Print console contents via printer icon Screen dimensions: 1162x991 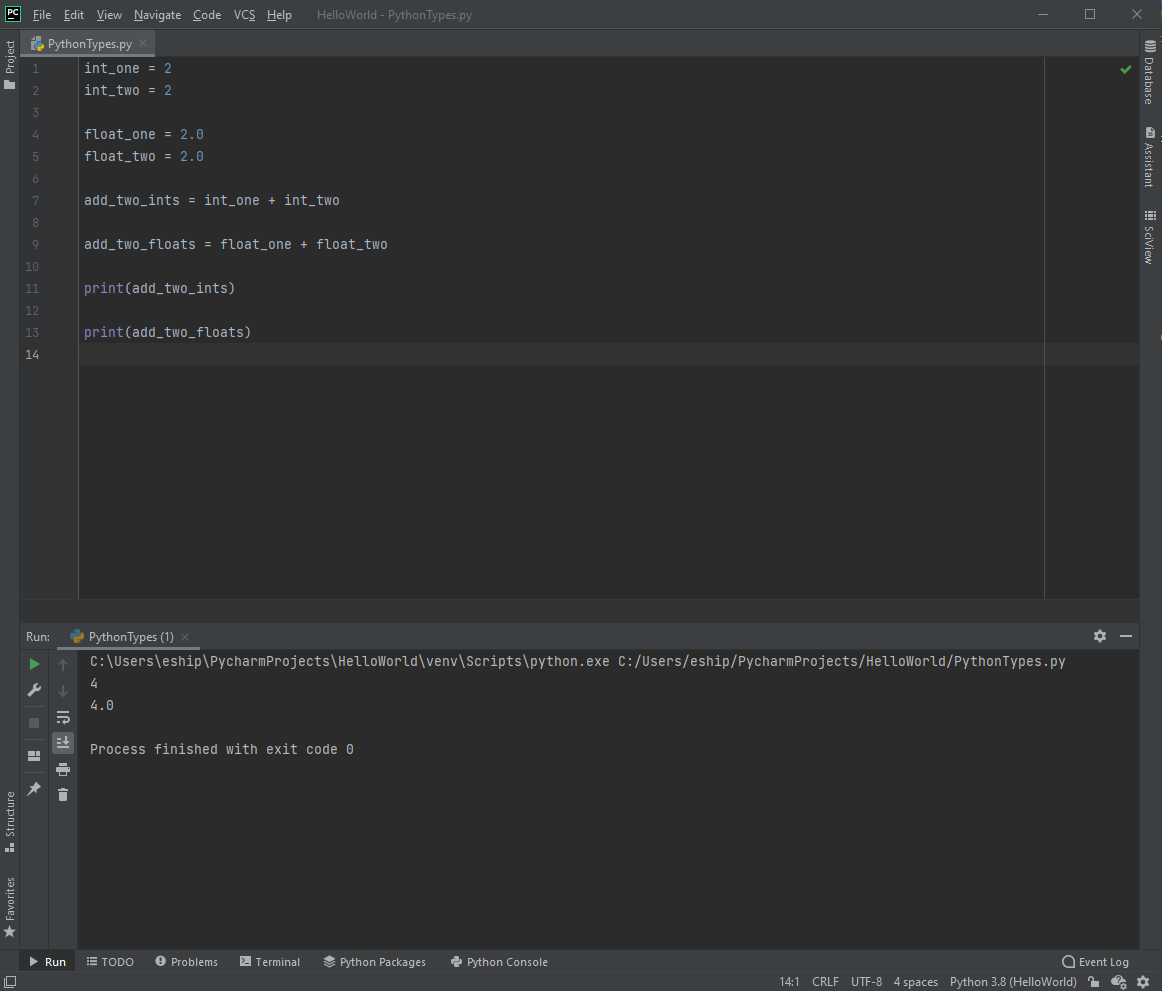(62, 768)
